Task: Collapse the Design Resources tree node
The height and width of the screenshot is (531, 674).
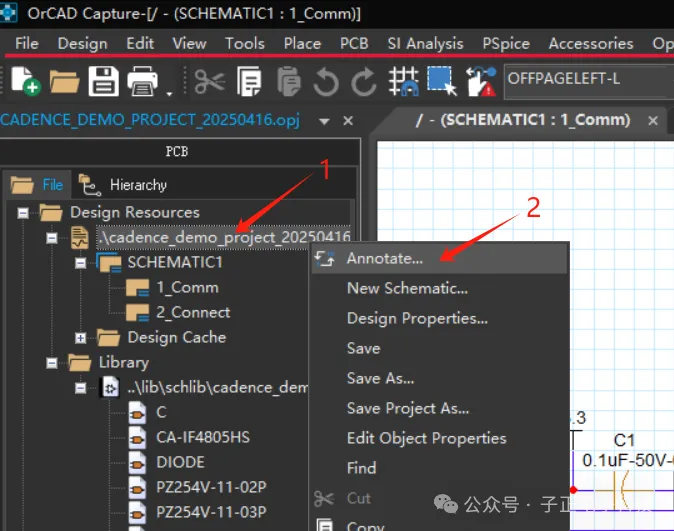Action: [23, 212]
